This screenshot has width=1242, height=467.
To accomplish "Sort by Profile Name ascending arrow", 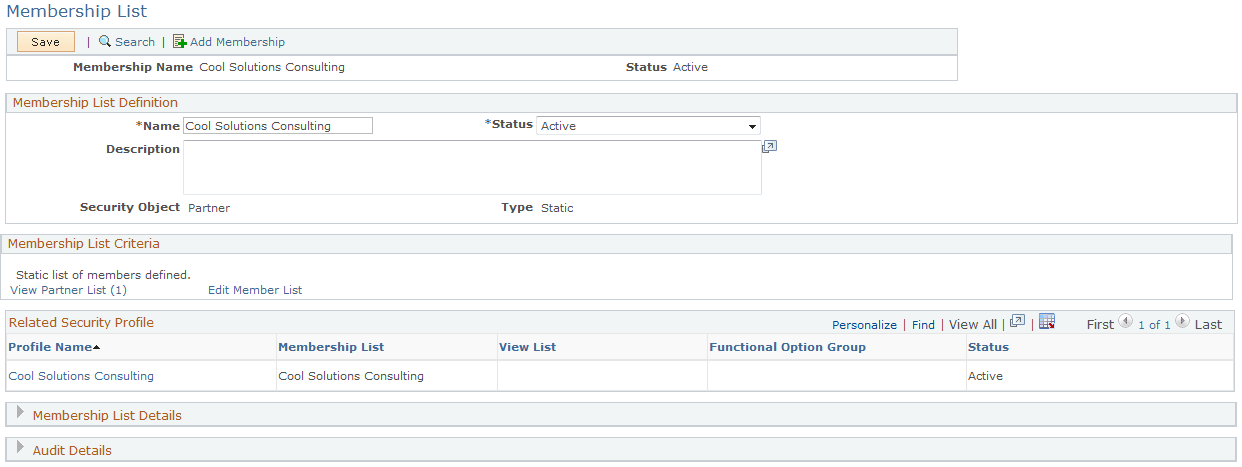I will 97,347.
